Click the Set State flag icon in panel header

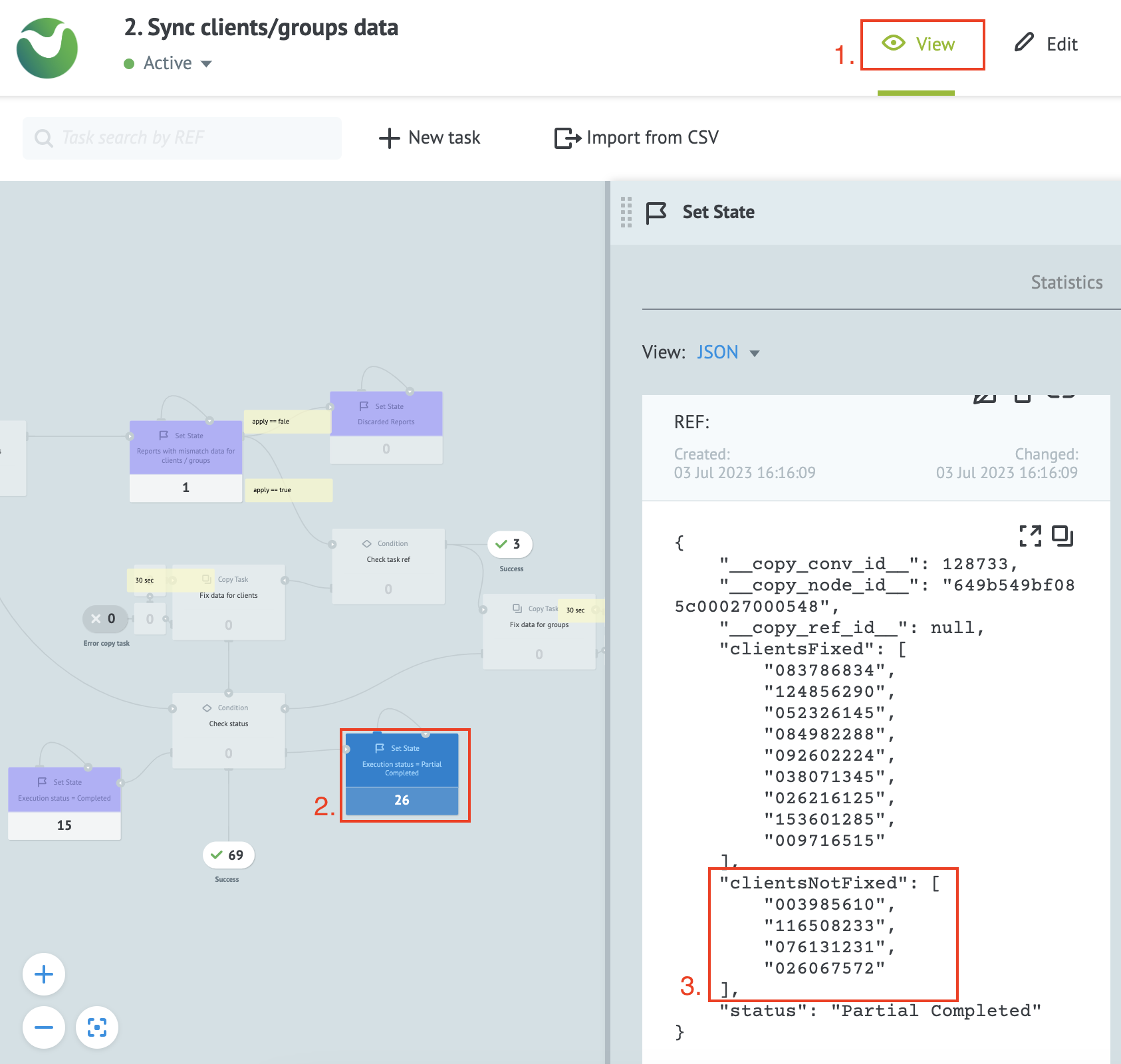[x=656, y=213]
